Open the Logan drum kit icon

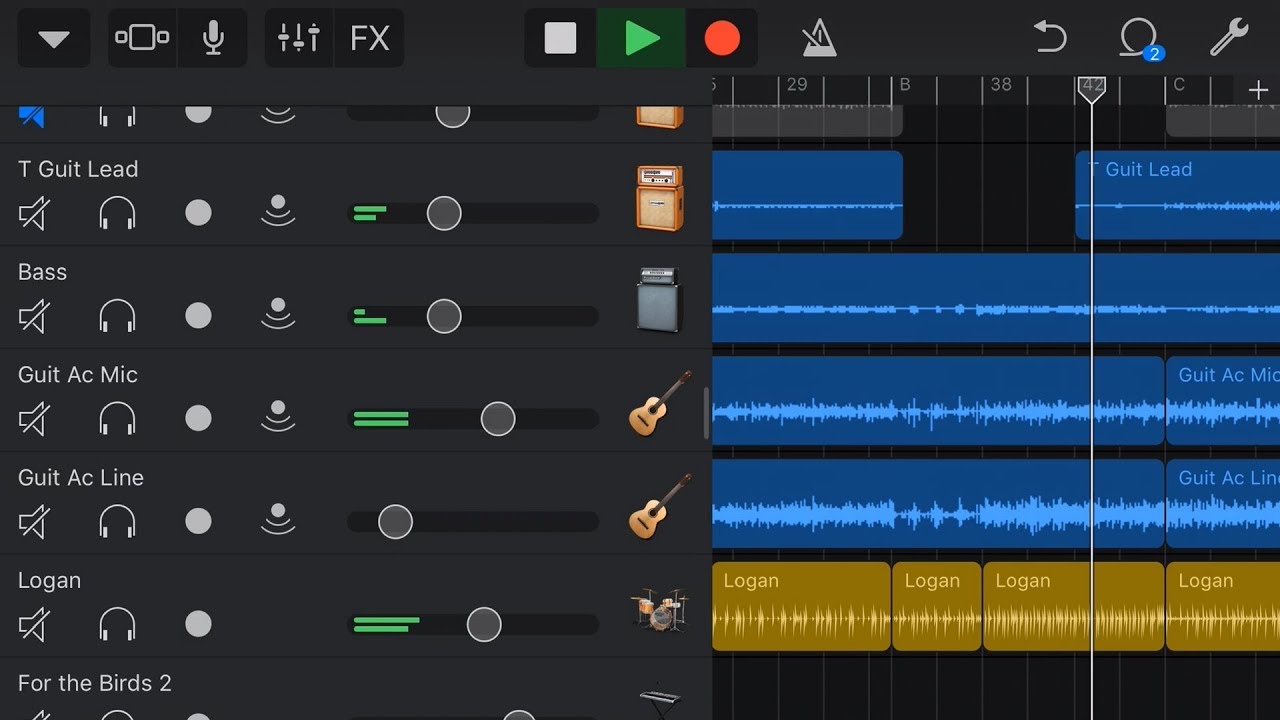coord(660,608)
